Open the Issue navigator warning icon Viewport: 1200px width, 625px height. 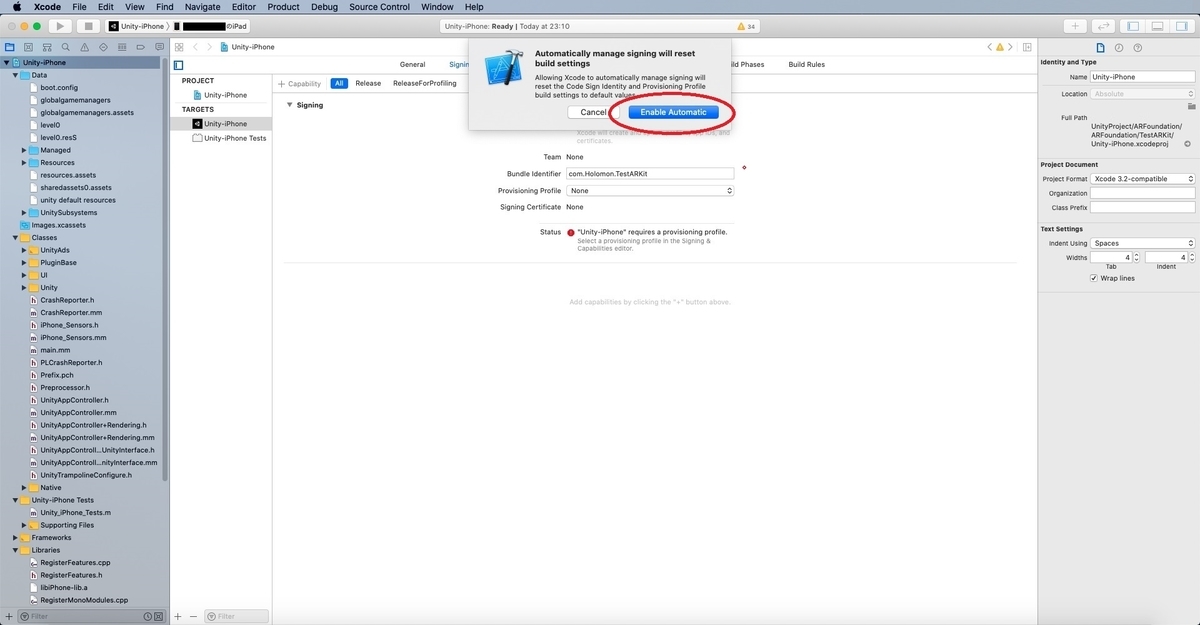click(x=85, y=47)
